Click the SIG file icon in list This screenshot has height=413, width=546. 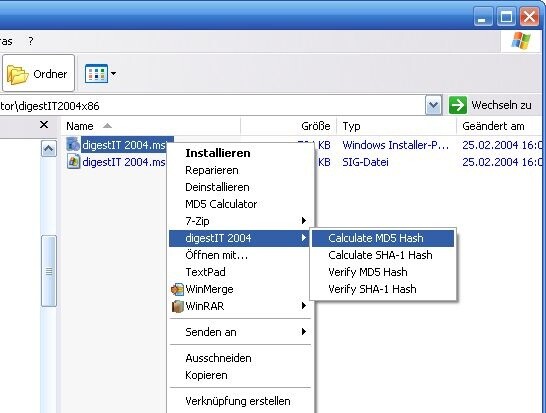(73, 162)
